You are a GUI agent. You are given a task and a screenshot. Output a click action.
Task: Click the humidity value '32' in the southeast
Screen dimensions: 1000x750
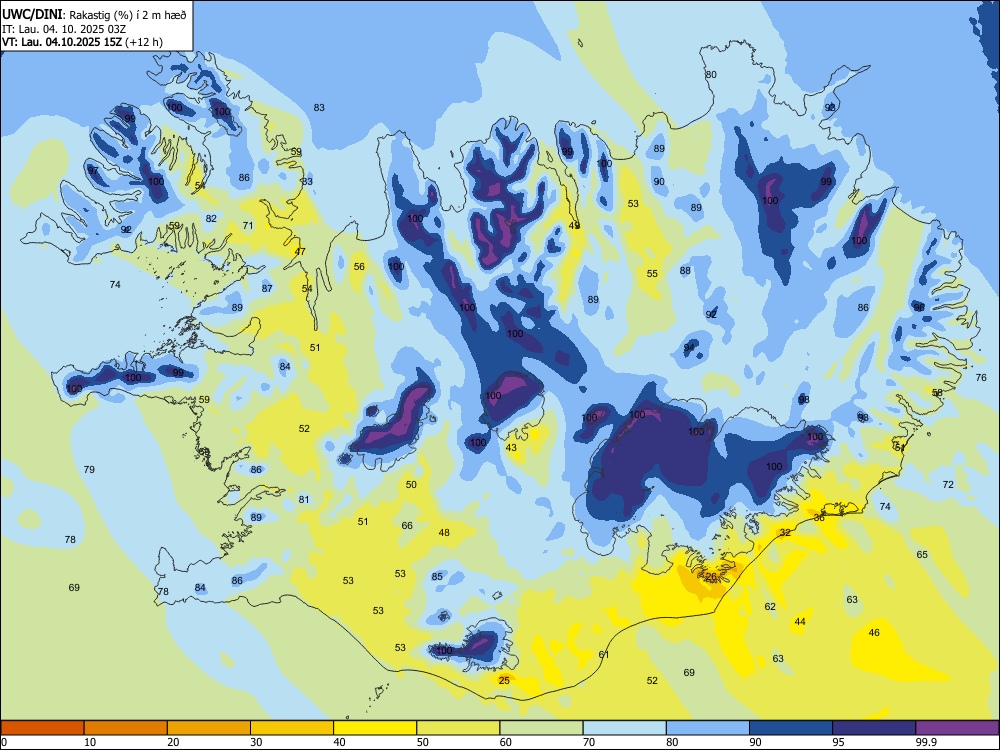pyautogui.click(x=785, y=533)
